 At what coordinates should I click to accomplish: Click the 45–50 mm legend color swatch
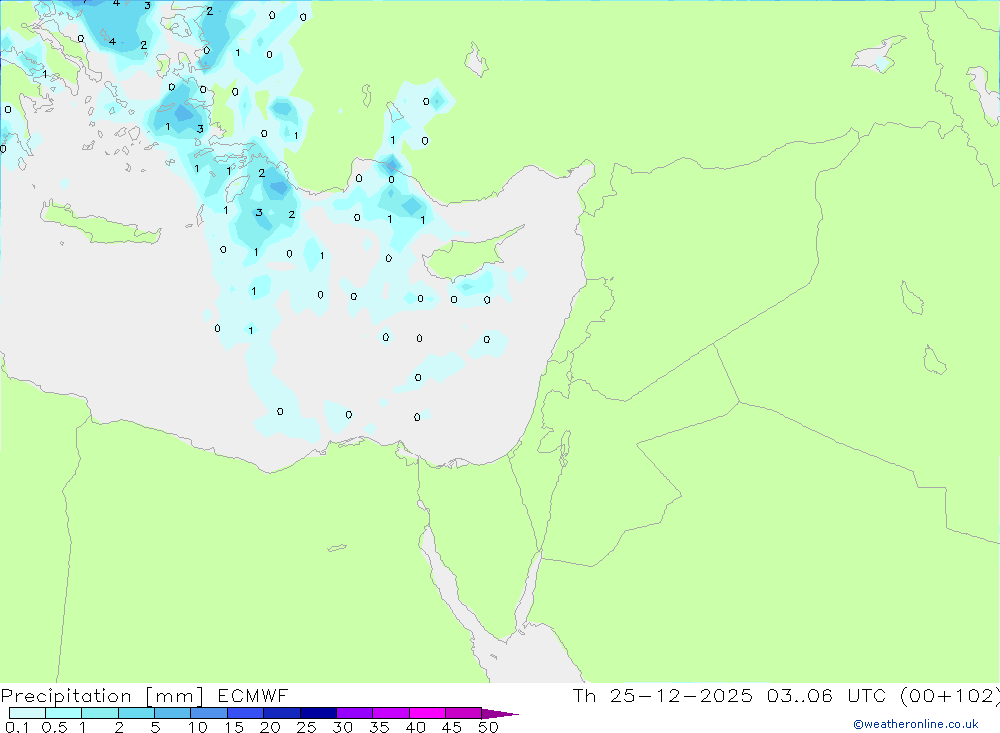click(464, 713)
